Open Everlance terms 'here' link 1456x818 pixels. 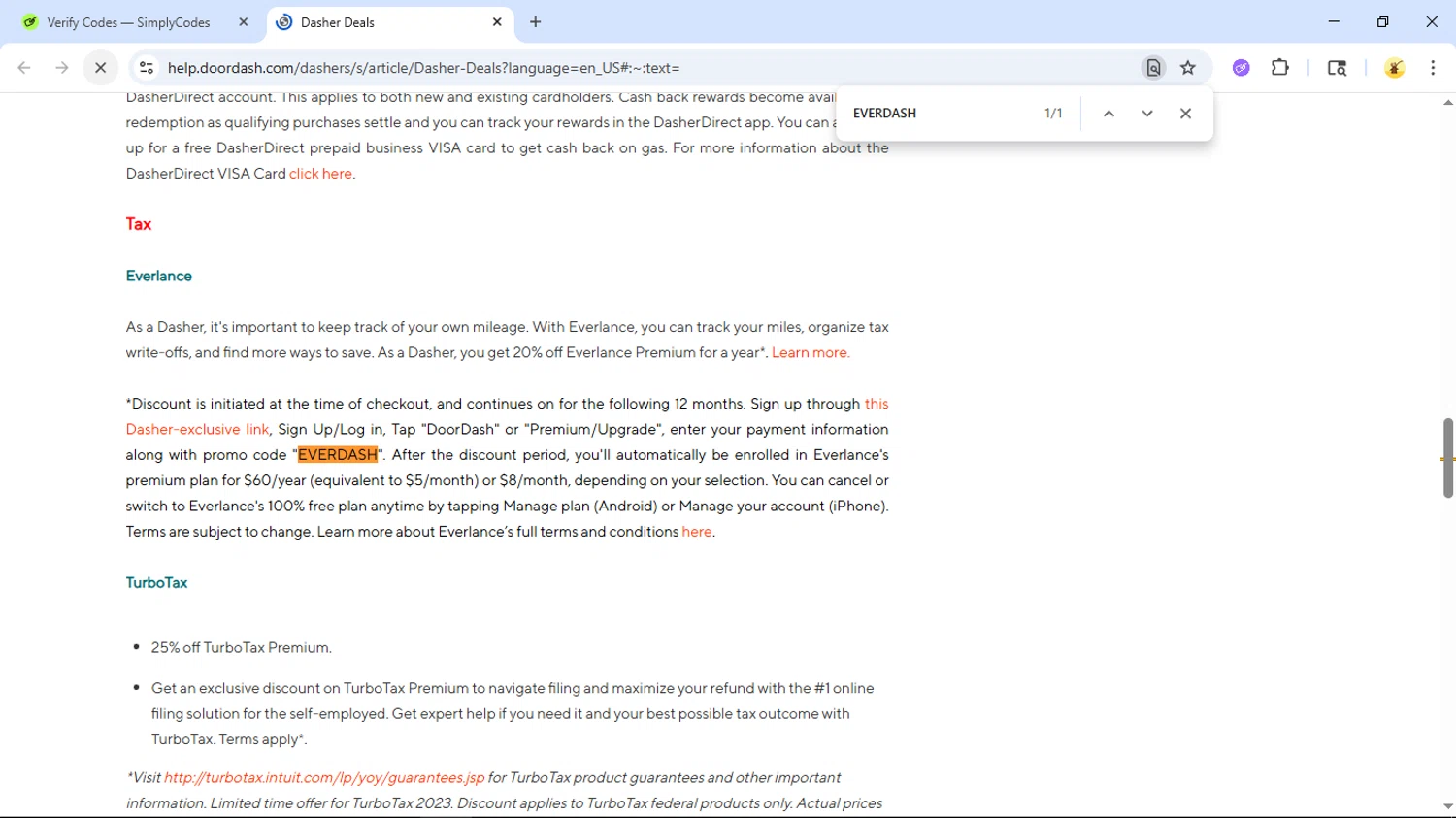tap(697, 532)
